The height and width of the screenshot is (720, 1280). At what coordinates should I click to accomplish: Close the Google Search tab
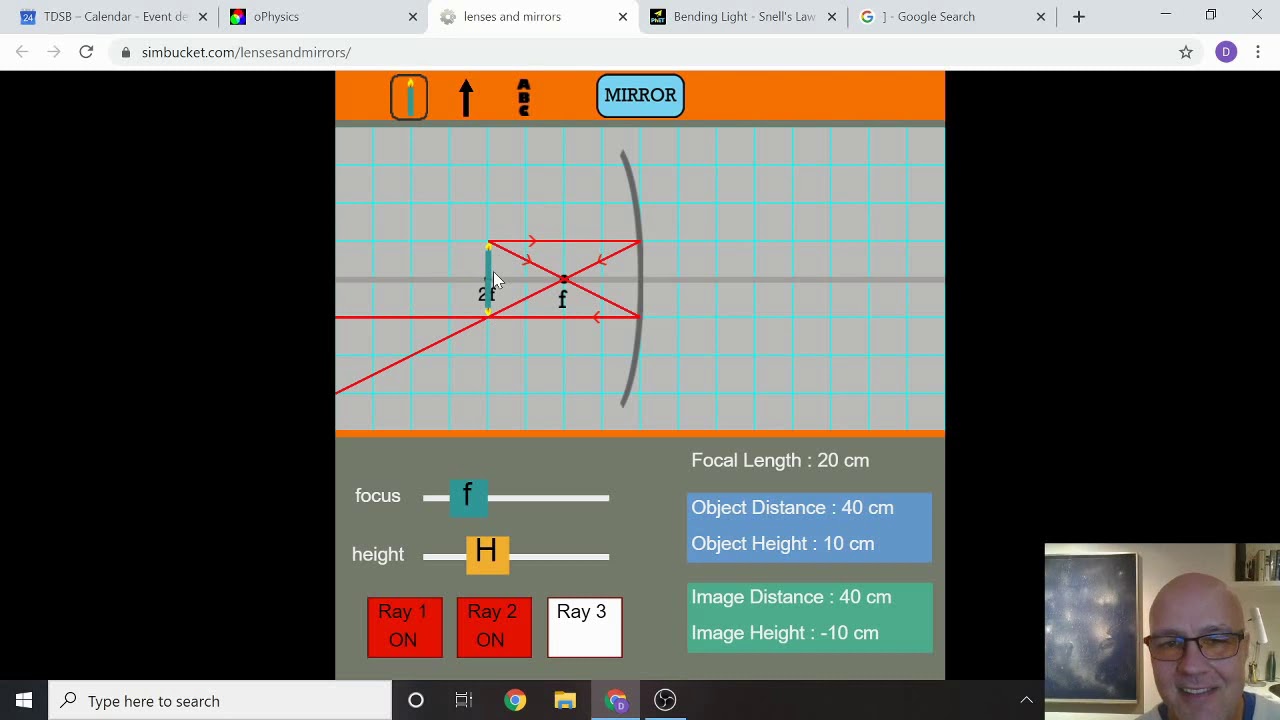(x=1041, y=17)
